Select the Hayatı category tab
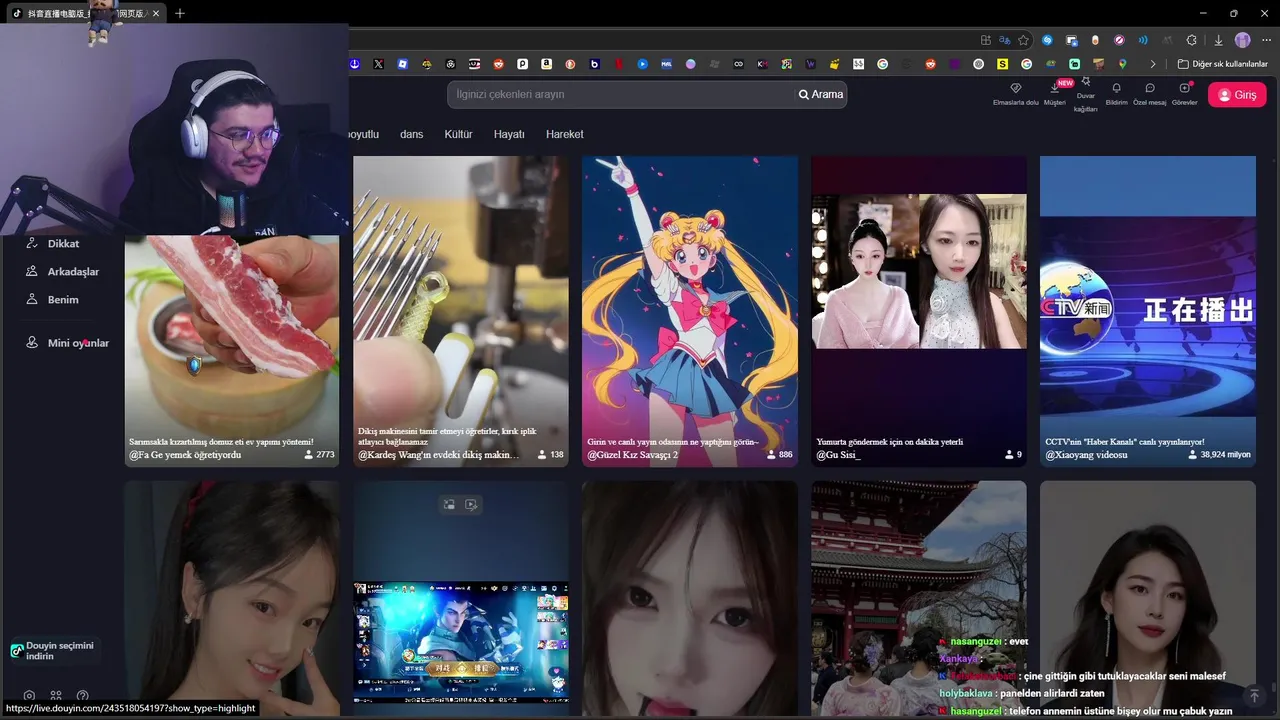 pyautogui.click(x=509, y=134)
